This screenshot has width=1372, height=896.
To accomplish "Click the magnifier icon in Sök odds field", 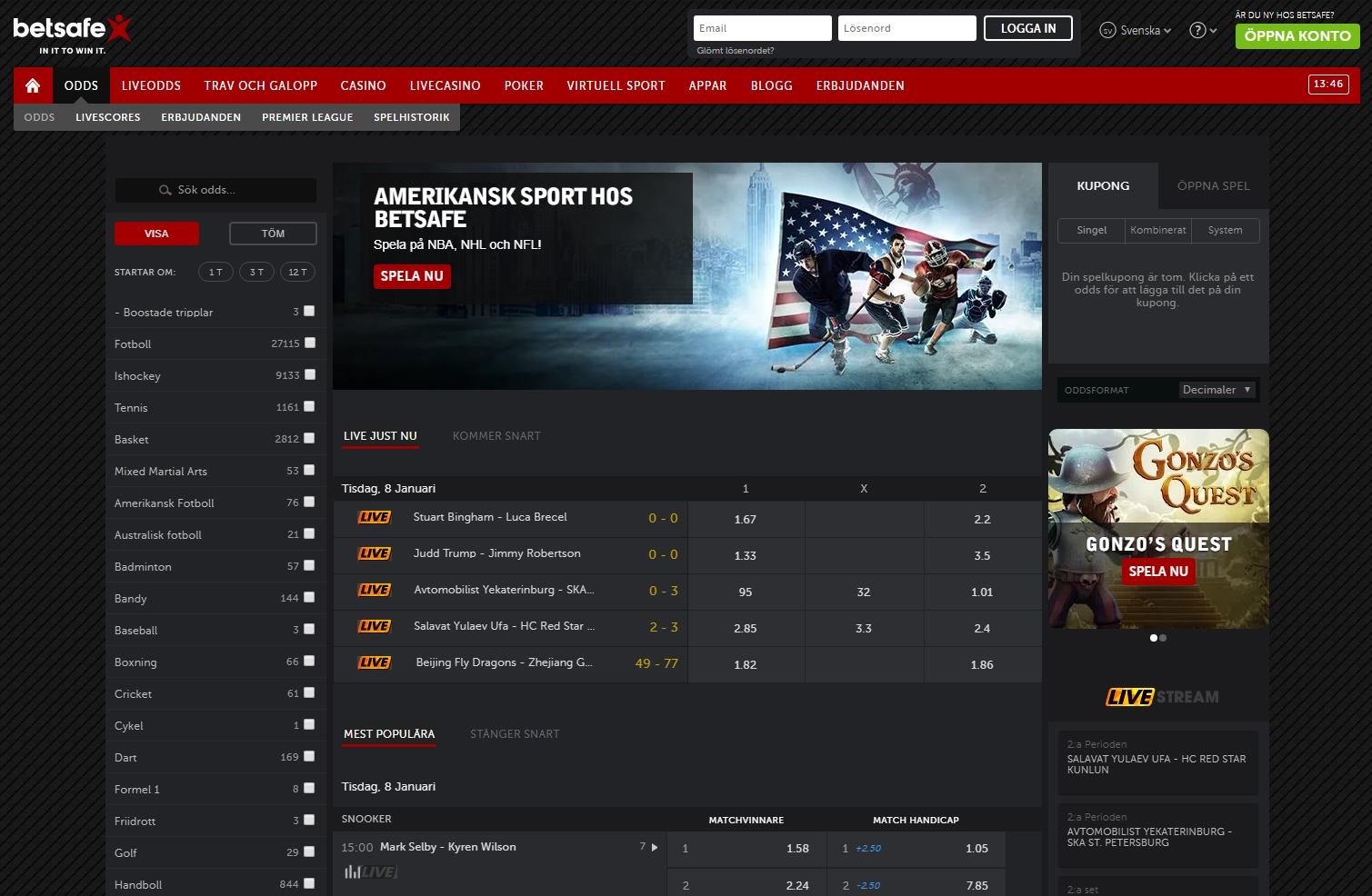I will coord(165,190).
